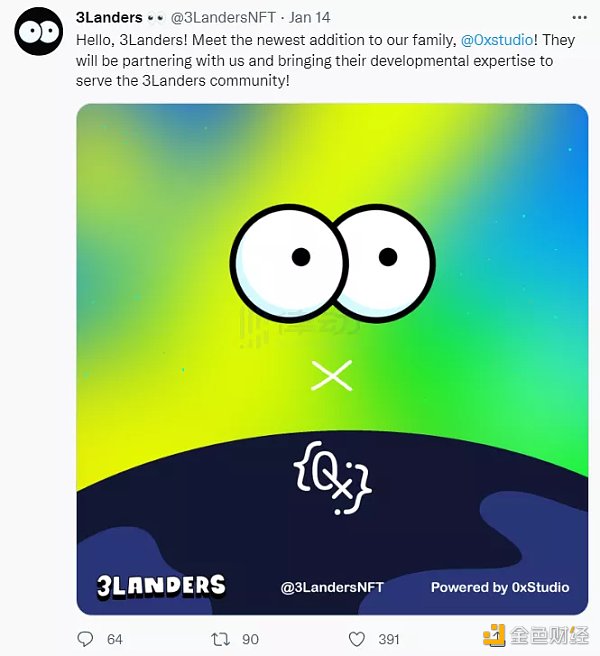
Task: Click the @3LandersNFT text in image
Action: pyautogui.click(x=332, y=587)
